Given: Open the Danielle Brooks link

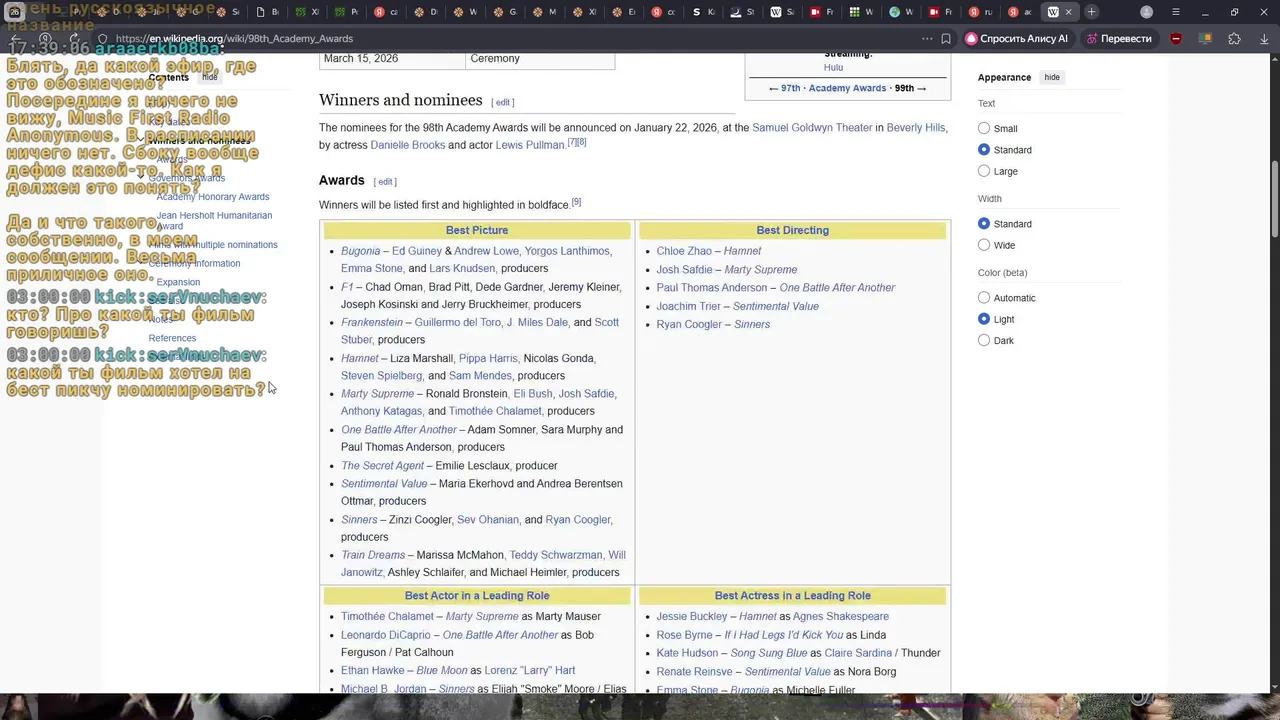Looking at the screenshot, I should (x=408, y=145).
